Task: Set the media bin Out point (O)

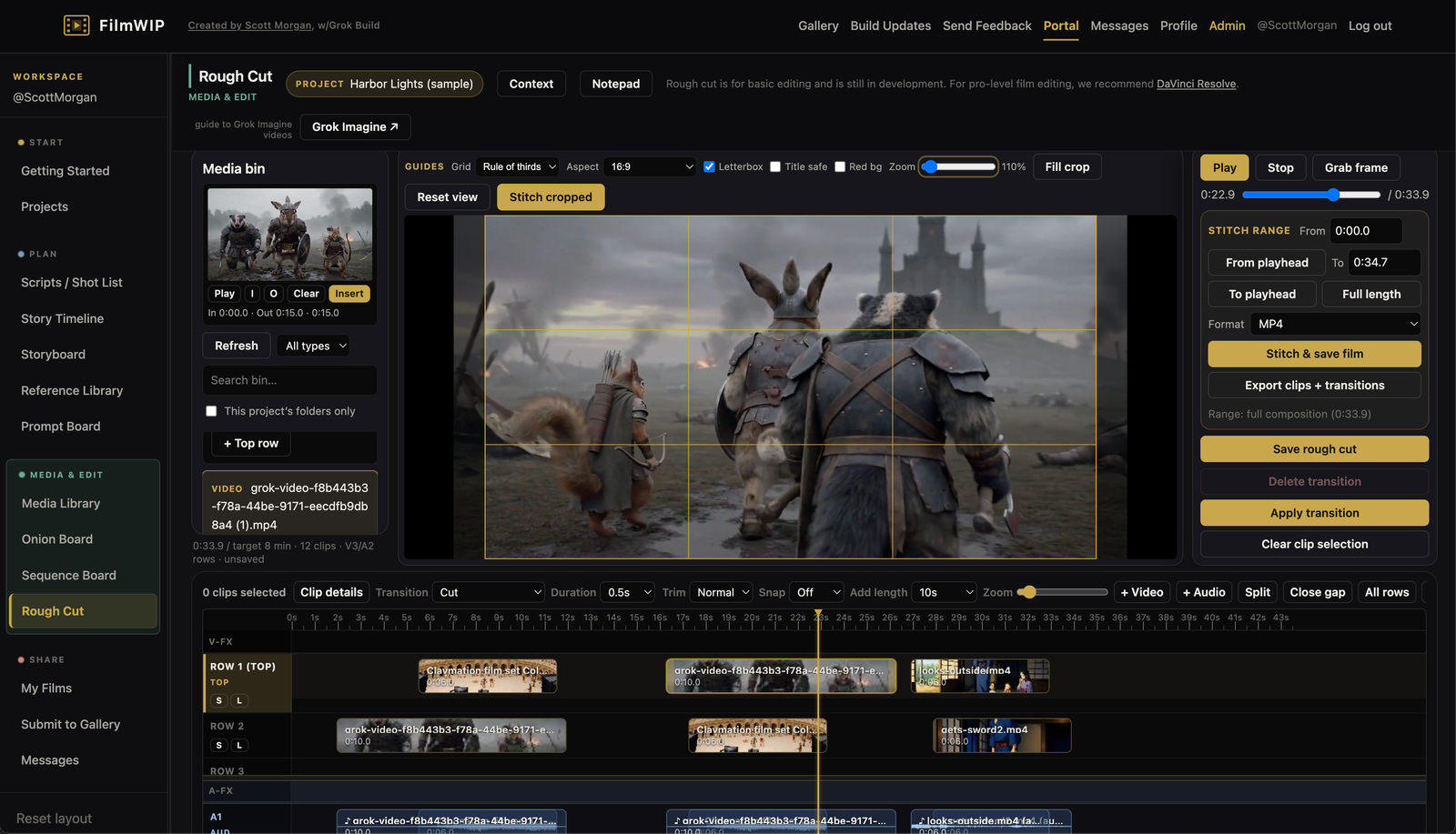Action: point(273,294)
